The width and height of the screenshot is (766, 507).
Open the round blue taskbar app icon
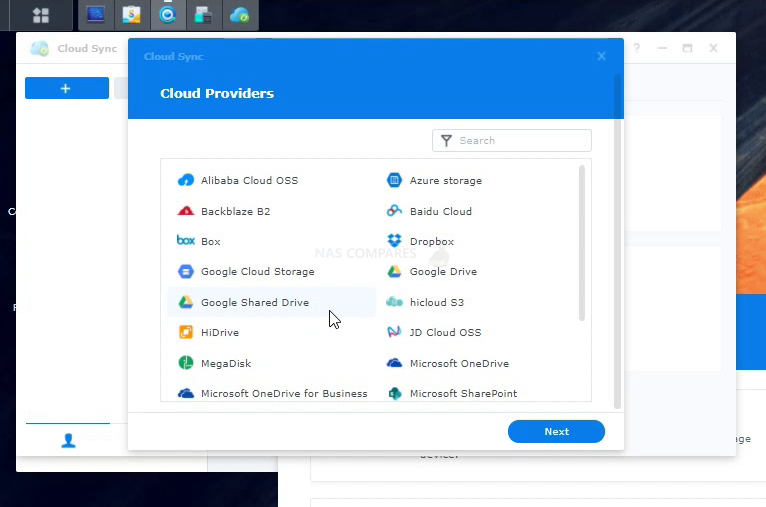pos(168,15)
